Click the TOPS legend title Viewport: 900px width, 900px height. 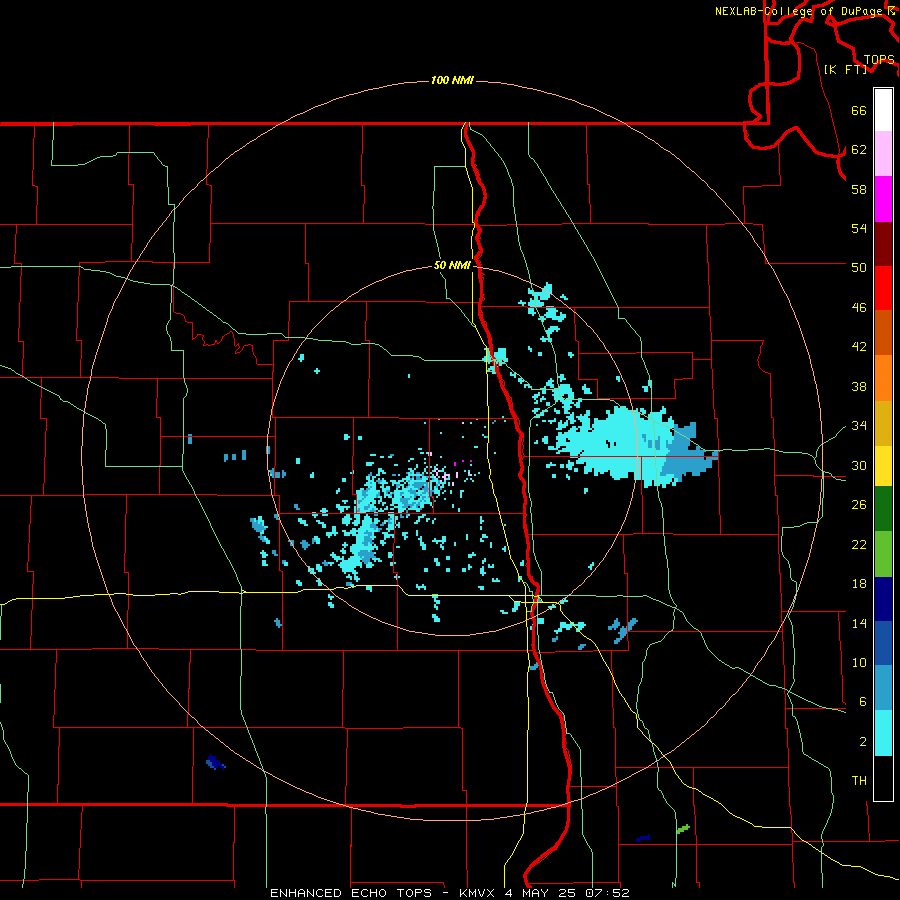pyautogui.click(x=879, y=60)
